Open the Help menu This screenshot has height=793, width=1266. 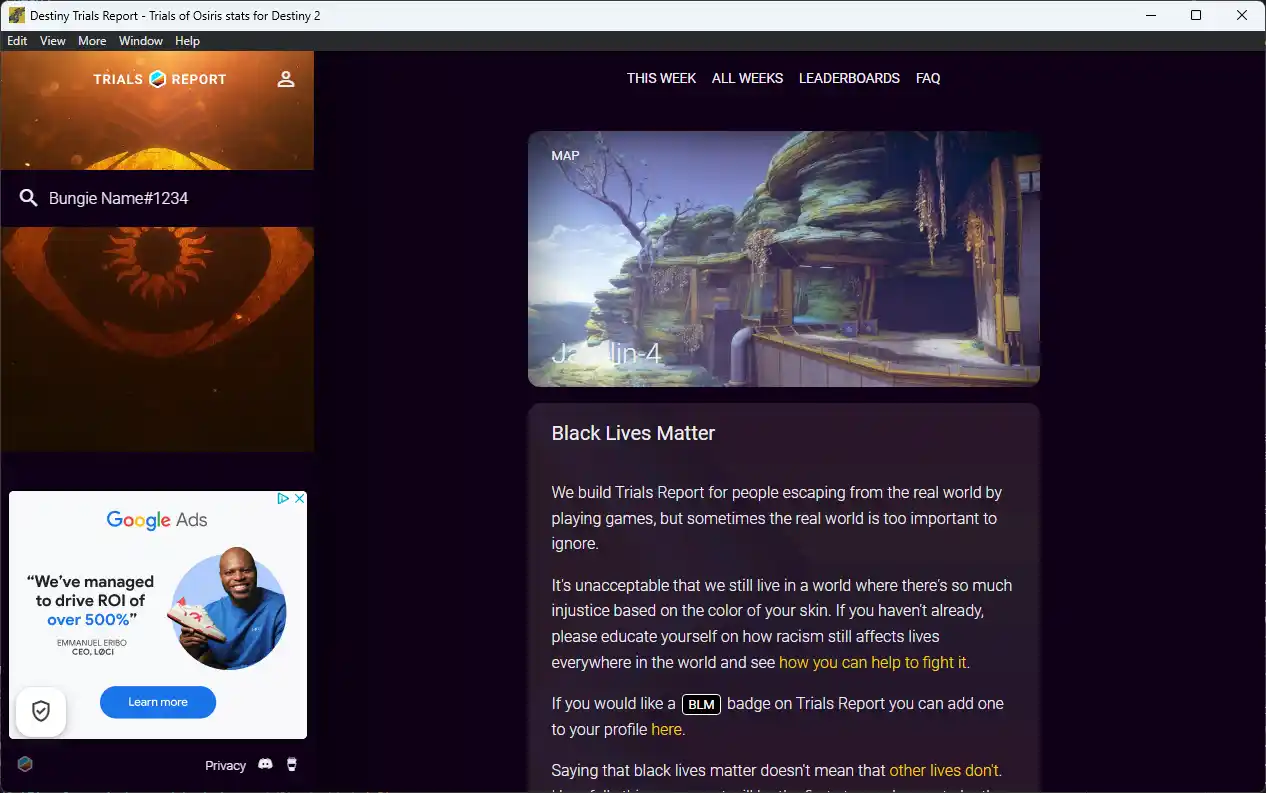tap(187, 41)
